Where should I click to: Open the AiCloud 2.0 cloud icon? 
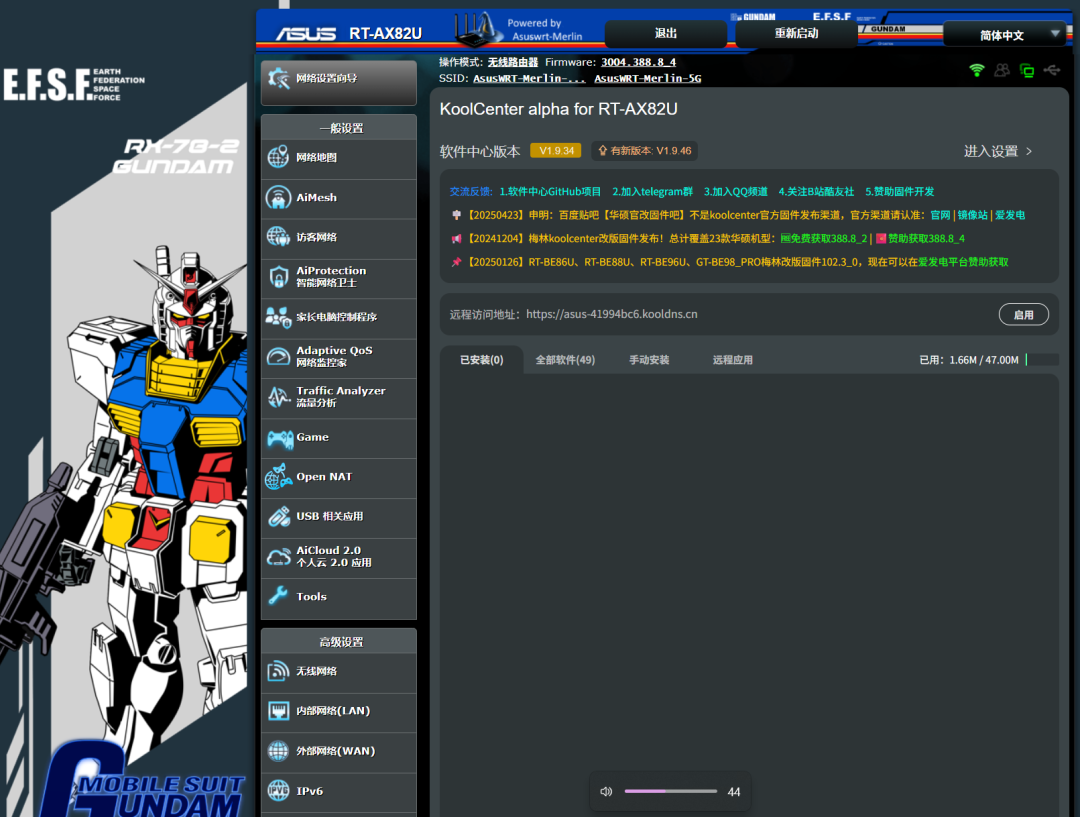pyautogui.click(x=278, y=557)
